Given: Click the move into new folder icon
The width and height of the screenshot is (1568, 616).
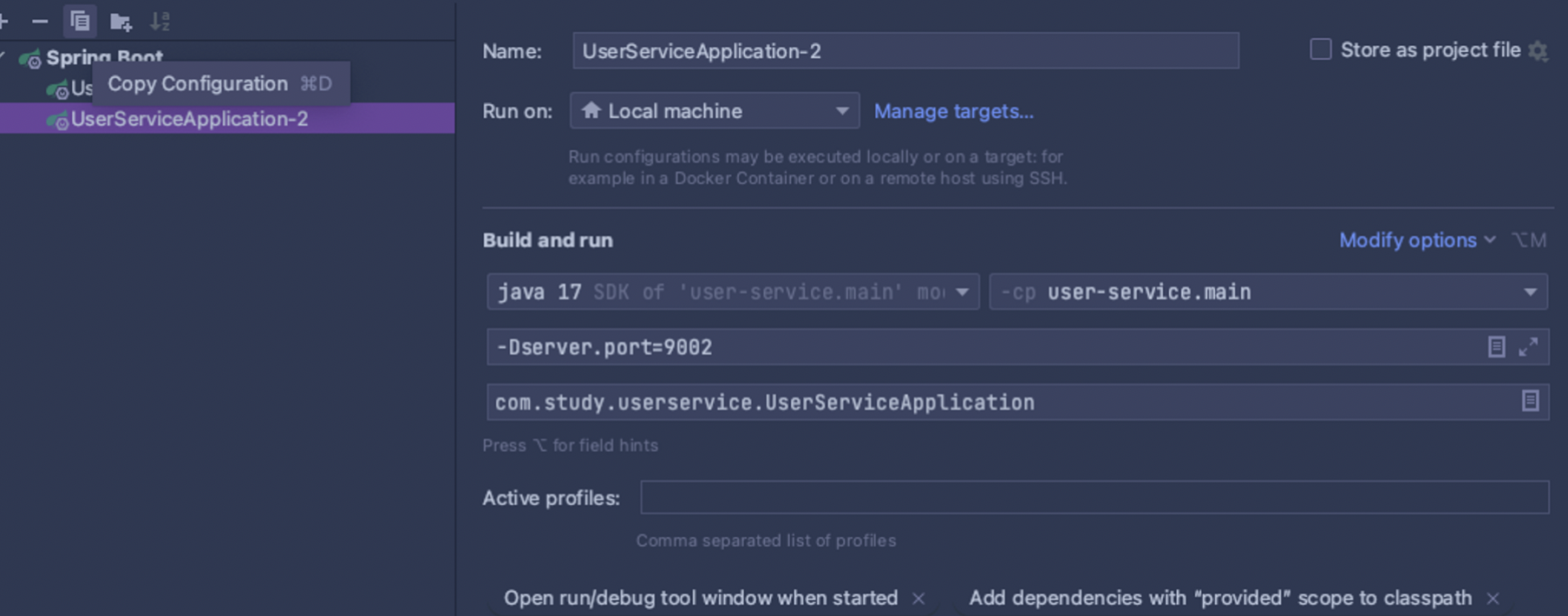Looking at the screenshot, I should tap(121, 21).
